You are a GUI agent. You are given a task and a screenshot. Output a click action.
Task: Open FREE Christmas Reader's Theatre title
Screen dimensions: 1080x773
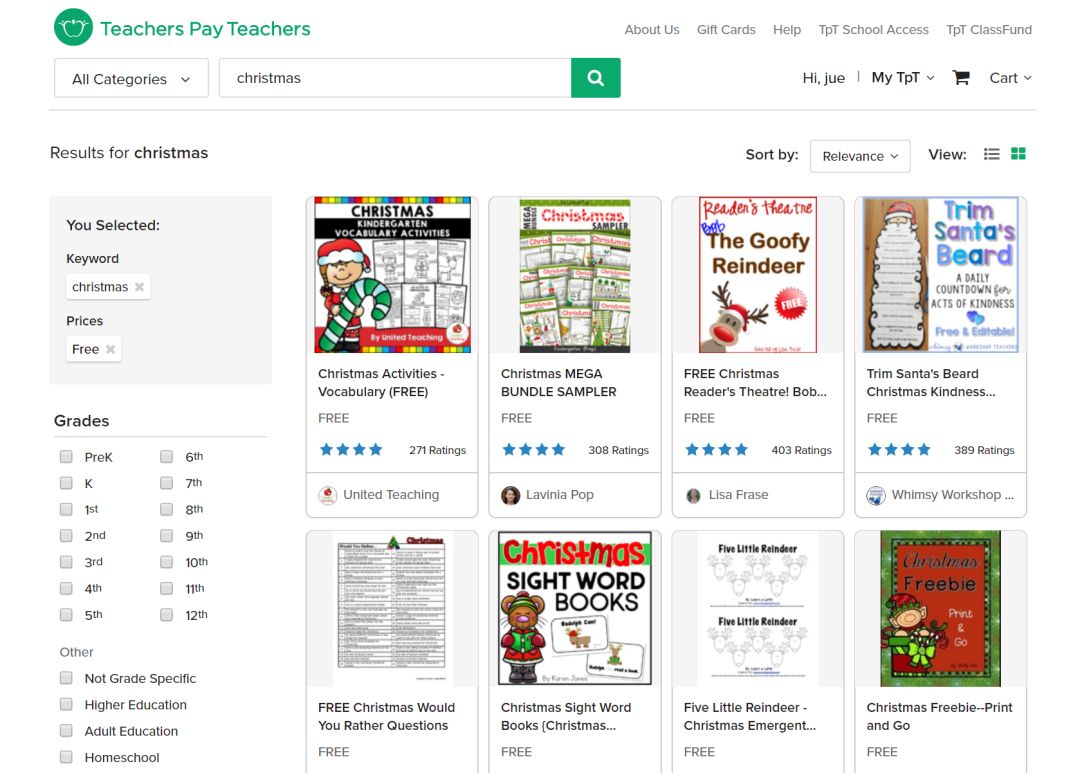[x=755, y=382]
